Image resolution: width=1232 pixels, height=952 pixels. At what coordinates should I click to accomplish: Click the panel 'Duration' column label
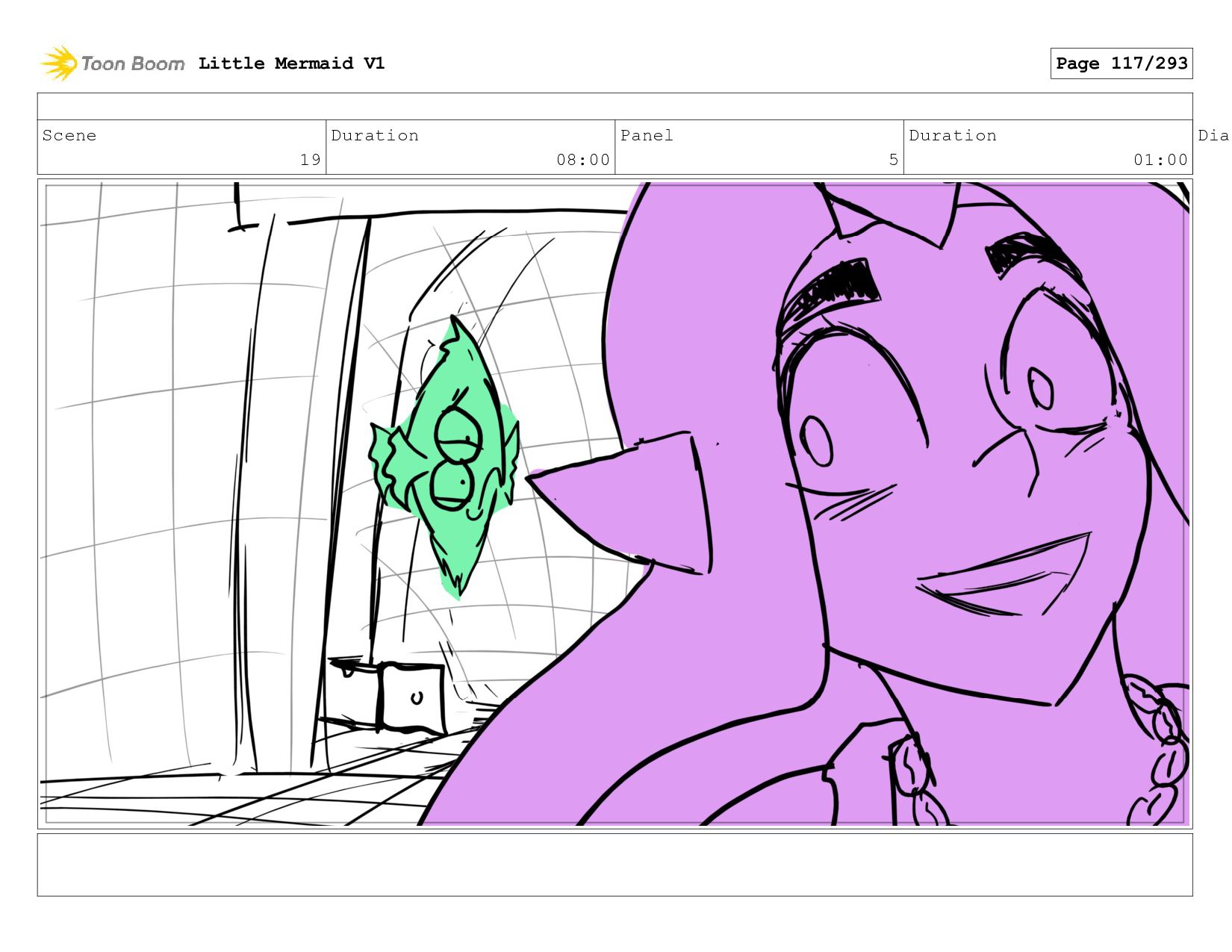tap(953, 135)
